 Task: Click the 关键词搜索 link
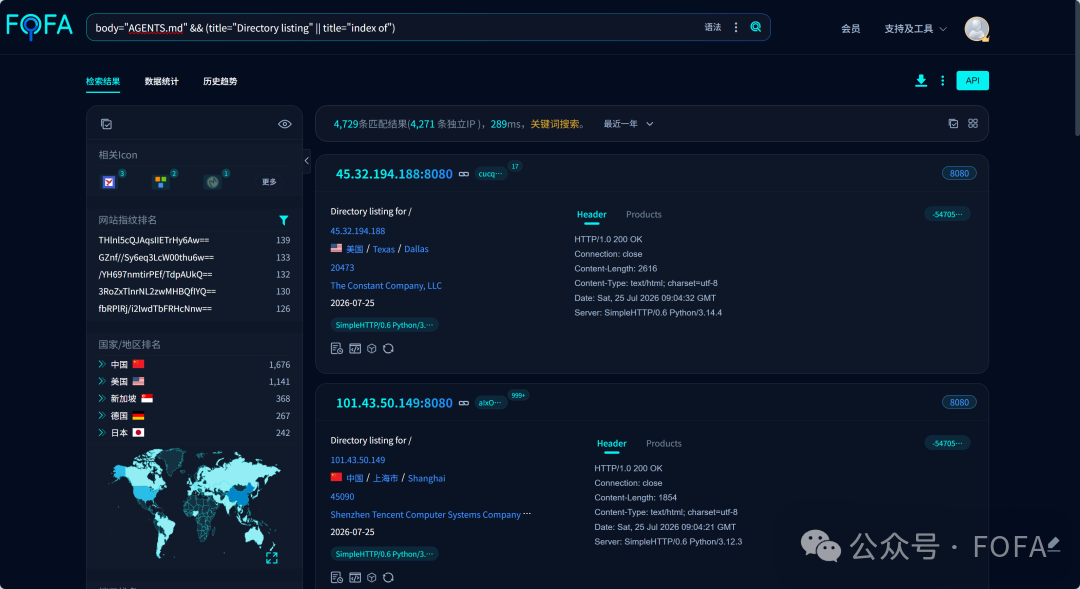point(554,124)
